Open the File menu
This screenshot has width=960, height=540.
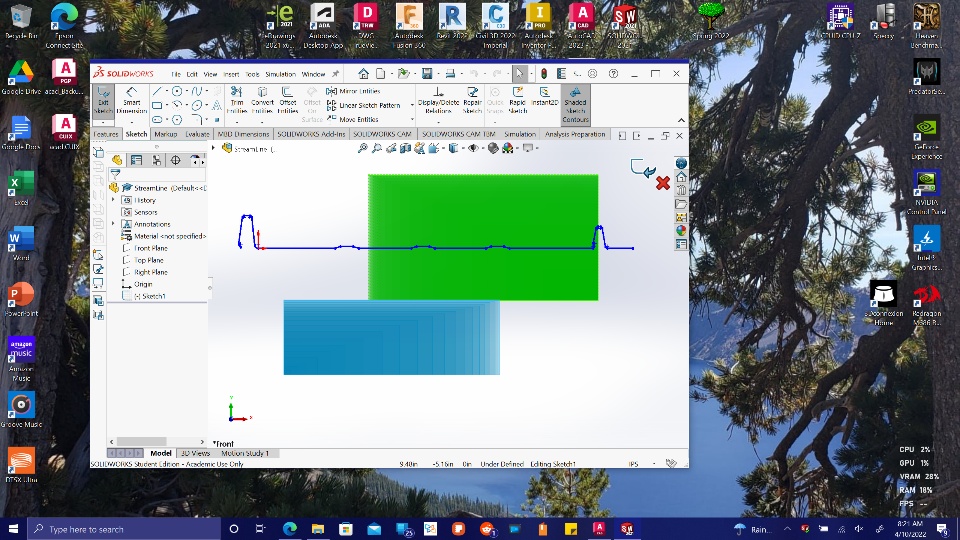click(x=176, y=74)
